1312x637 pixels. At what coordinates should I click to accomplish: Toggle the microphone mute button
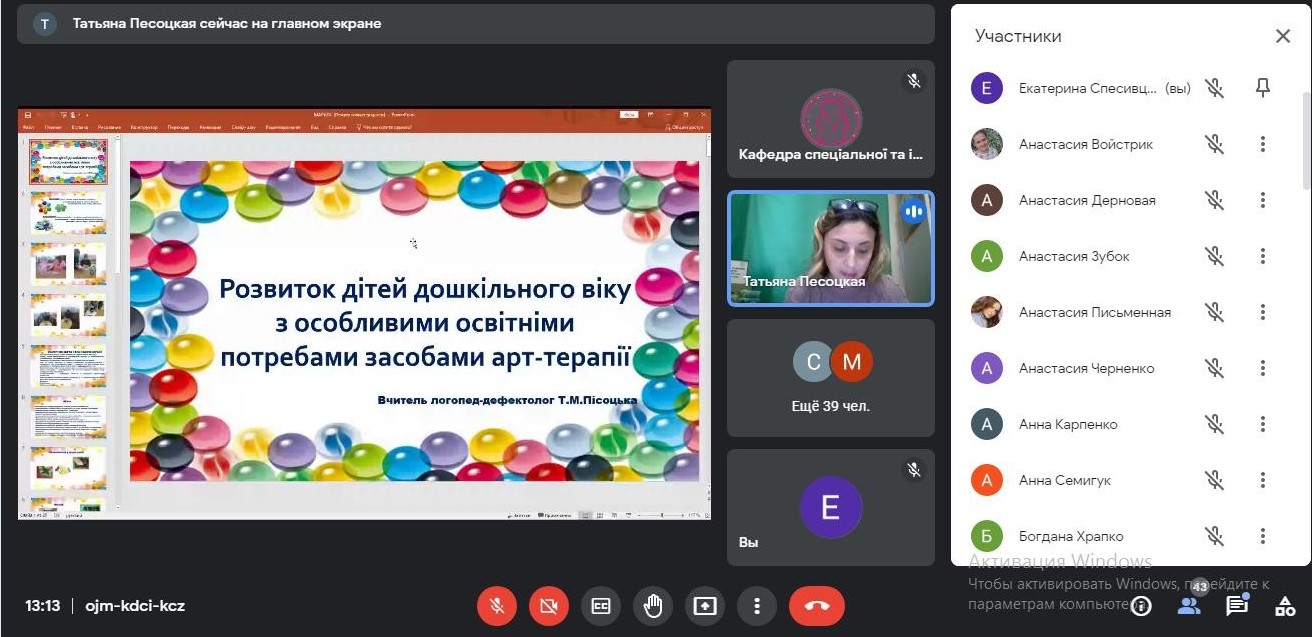pos(497,606)
